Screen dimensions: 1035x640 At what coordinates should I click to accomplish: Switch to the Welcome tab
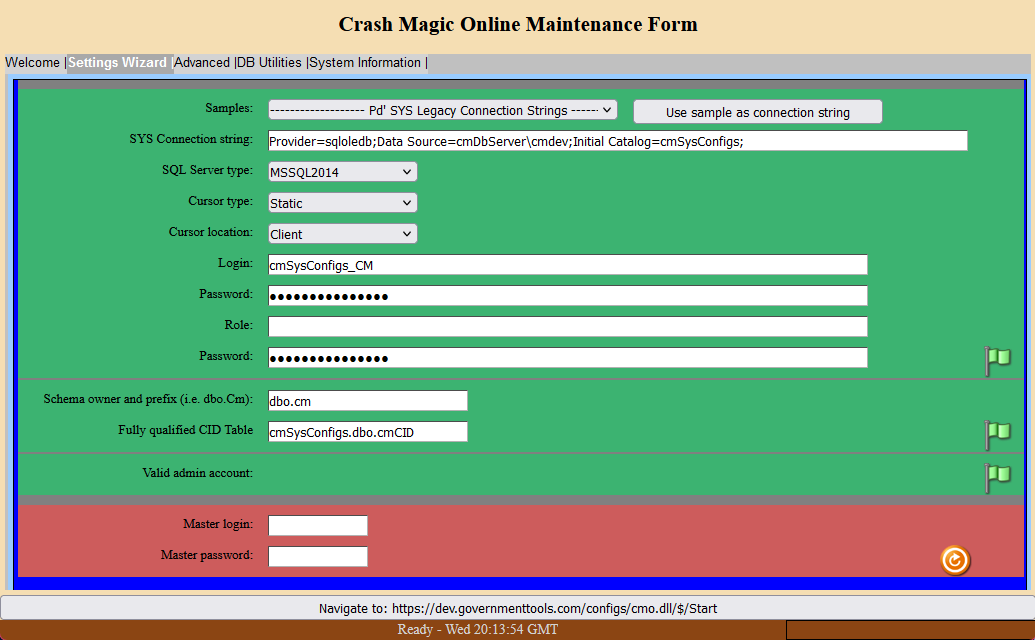point(32,63)
